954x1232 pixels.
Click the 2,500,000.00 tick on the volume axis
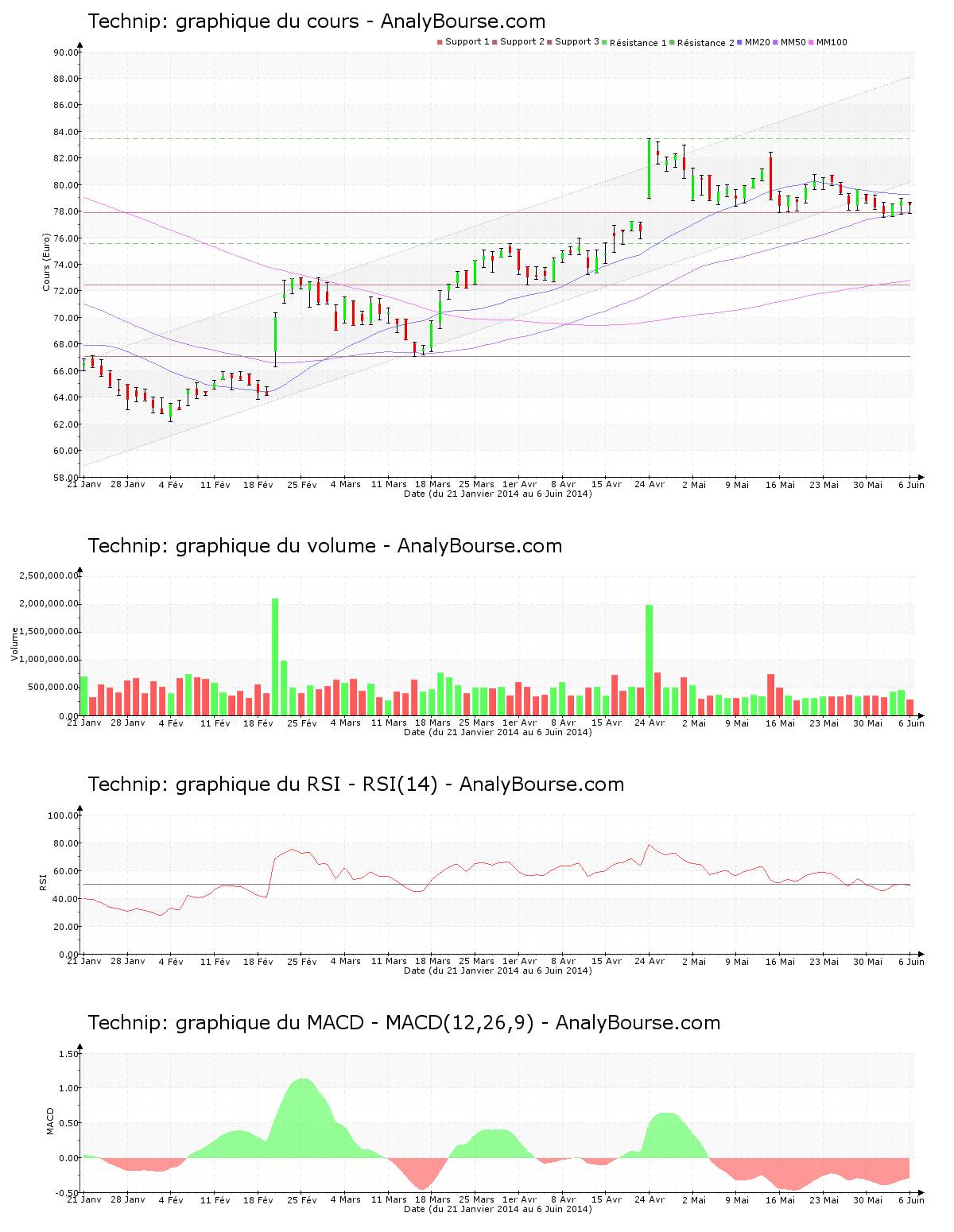pos(49,575)
